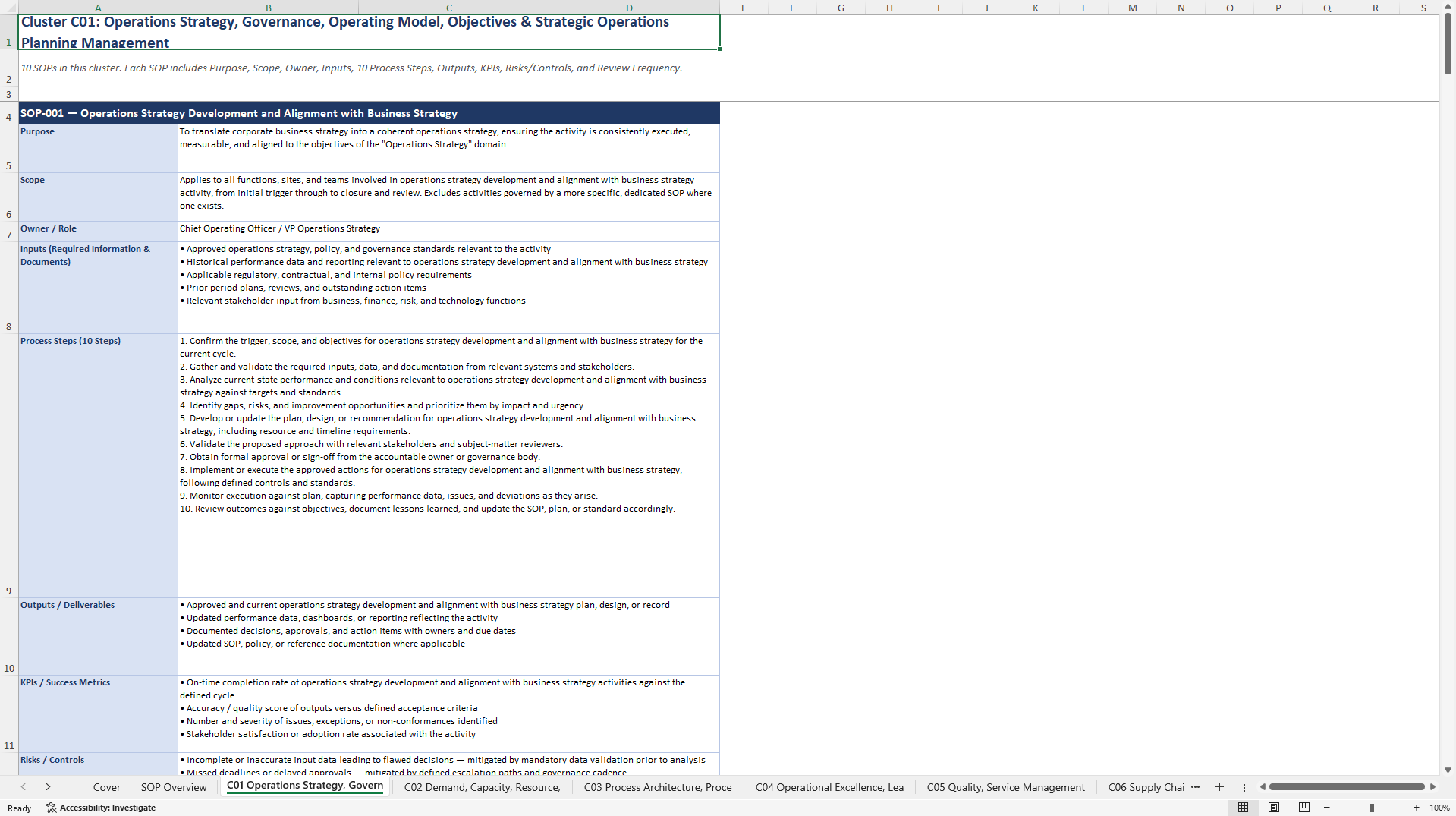Switch to C04 Operational Excellence tab
This screenshot has width=1456, height=816.
pyautogui.click(x=829, y=787)
